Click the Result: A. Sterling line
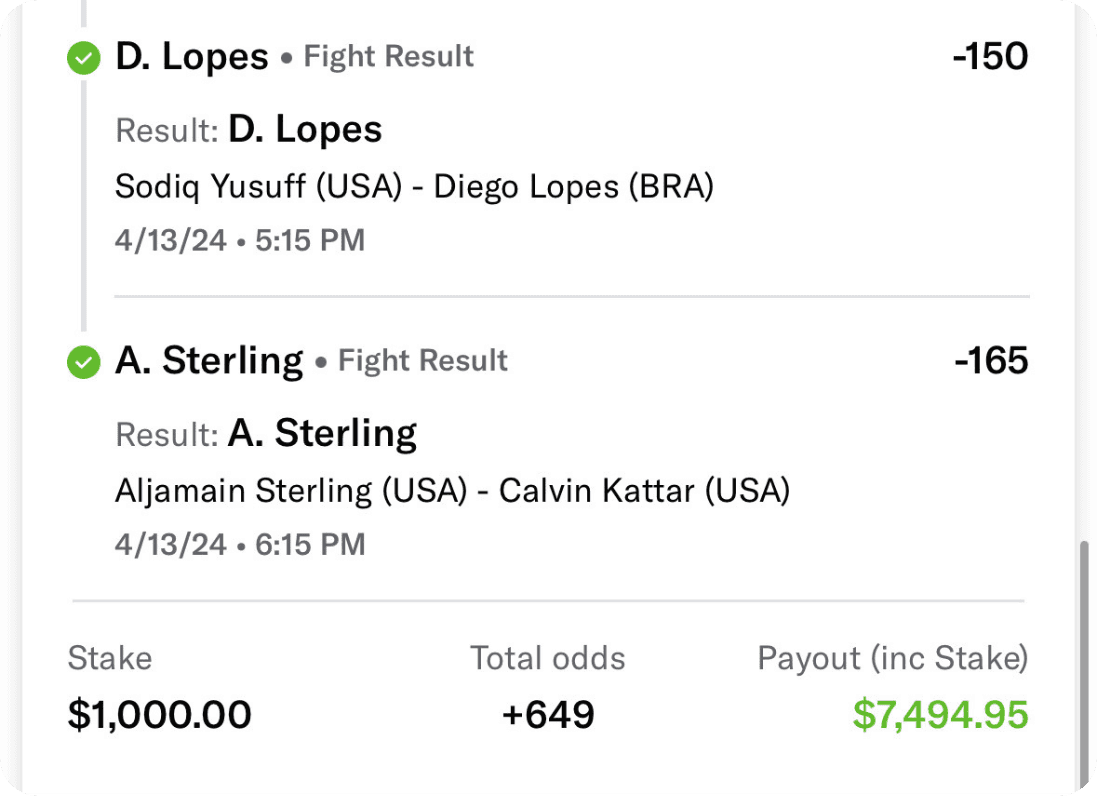The width and height of the screenshot is (1097, 796). (x=266, y=434)
